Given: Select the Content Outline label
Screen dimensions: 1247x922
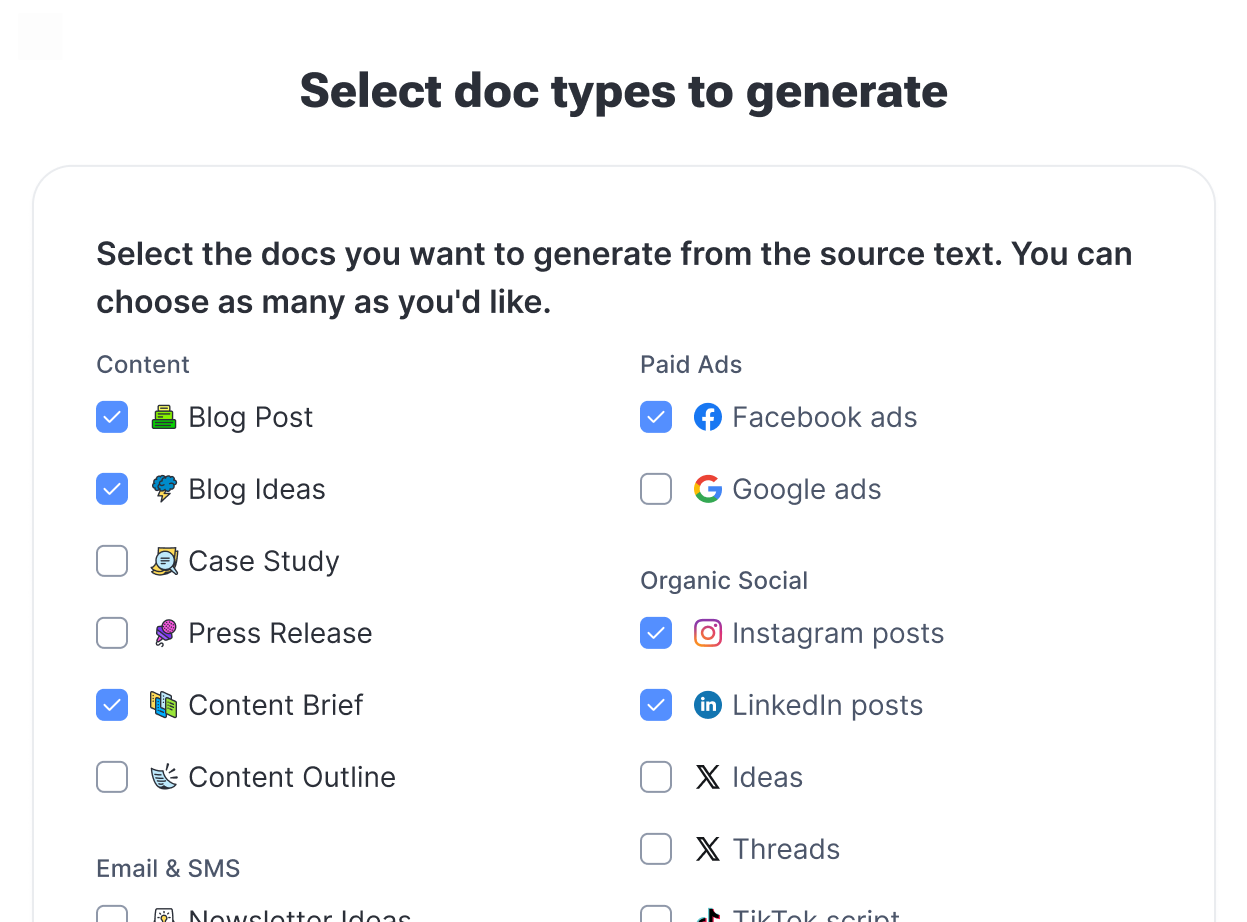Looking at the screenshot, I should click(292, 777).
